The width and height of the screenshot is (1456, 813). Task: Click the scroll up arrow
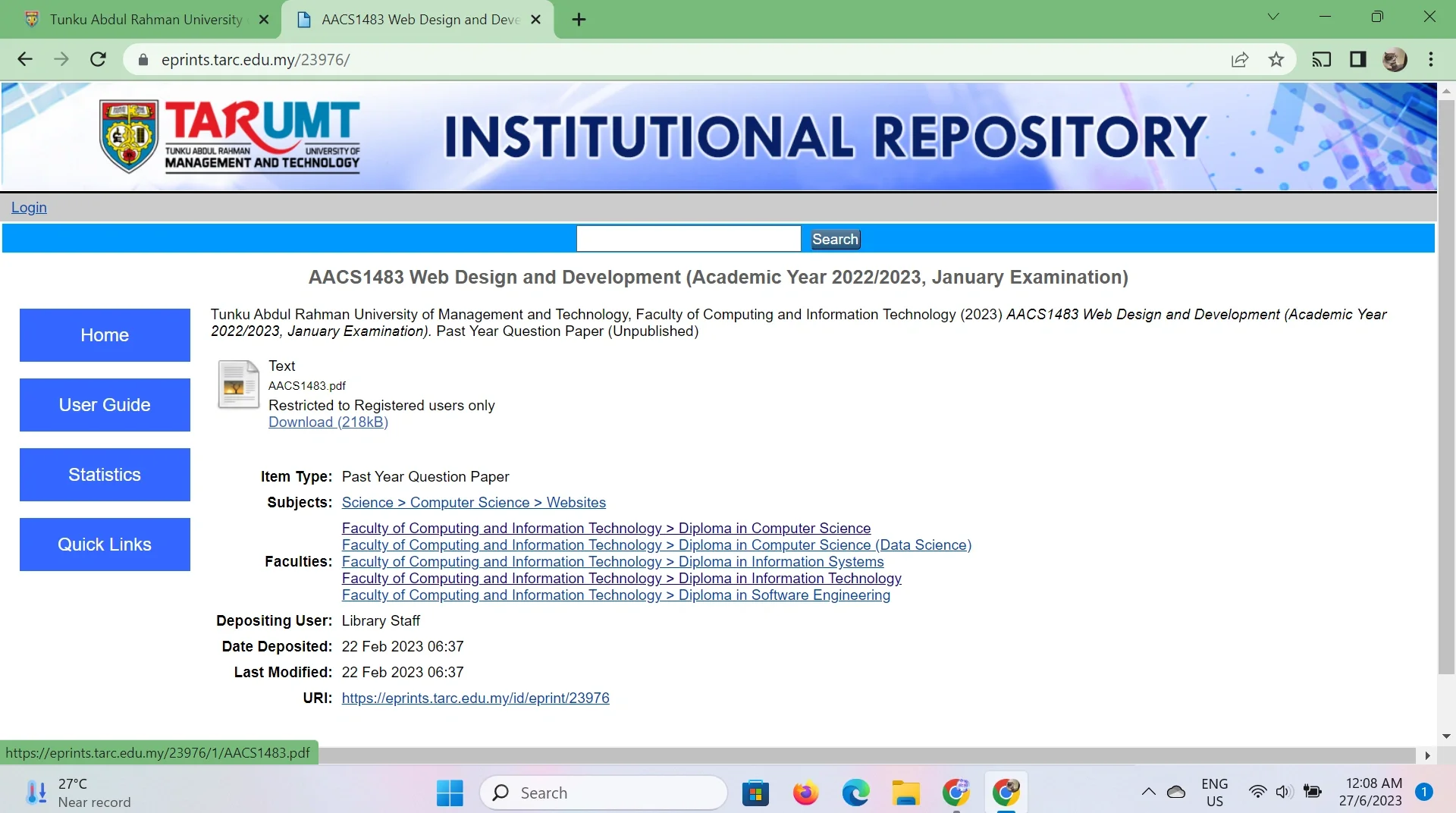click(x=1446, y=91)
